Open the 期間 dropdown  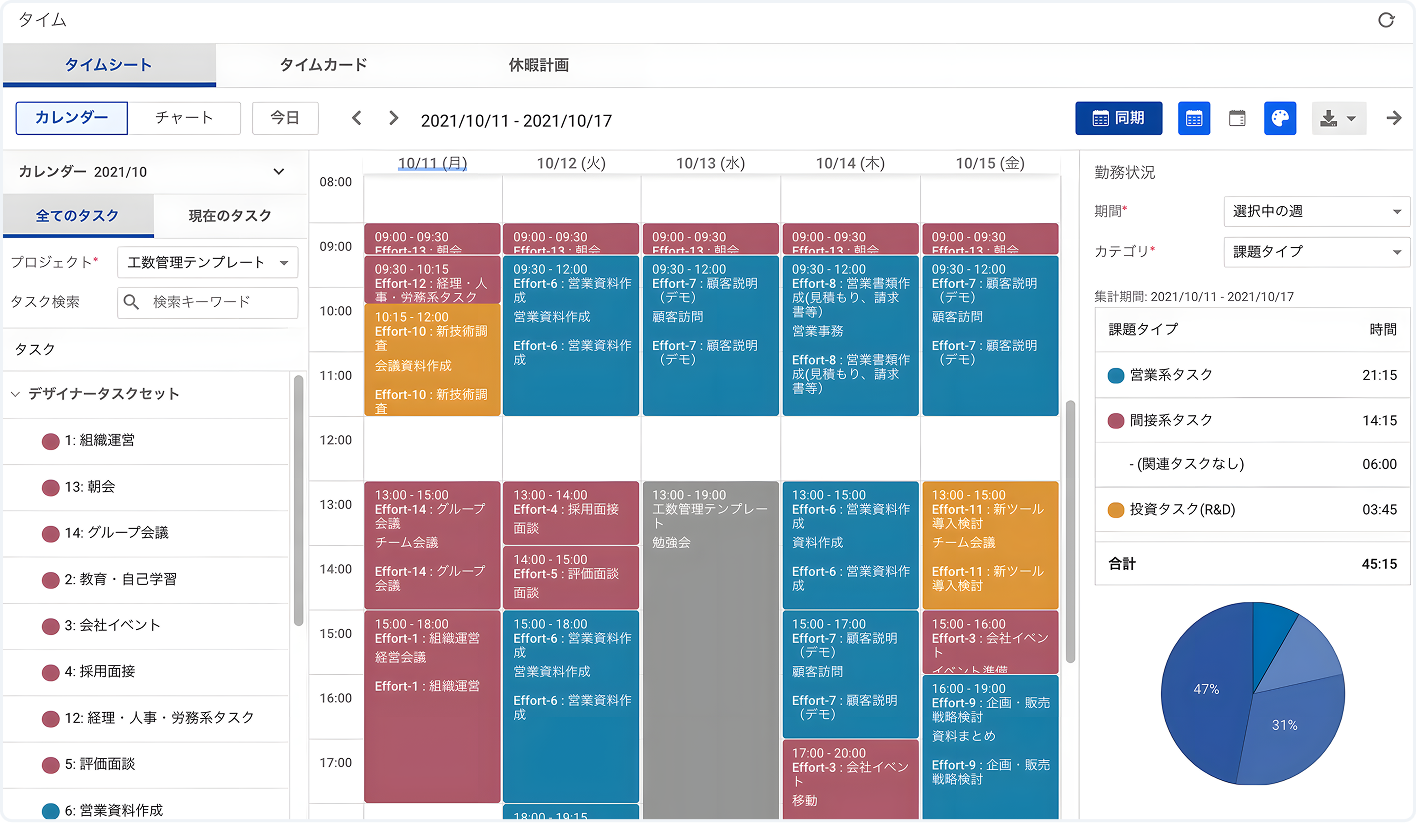(x=1316, y=212)
